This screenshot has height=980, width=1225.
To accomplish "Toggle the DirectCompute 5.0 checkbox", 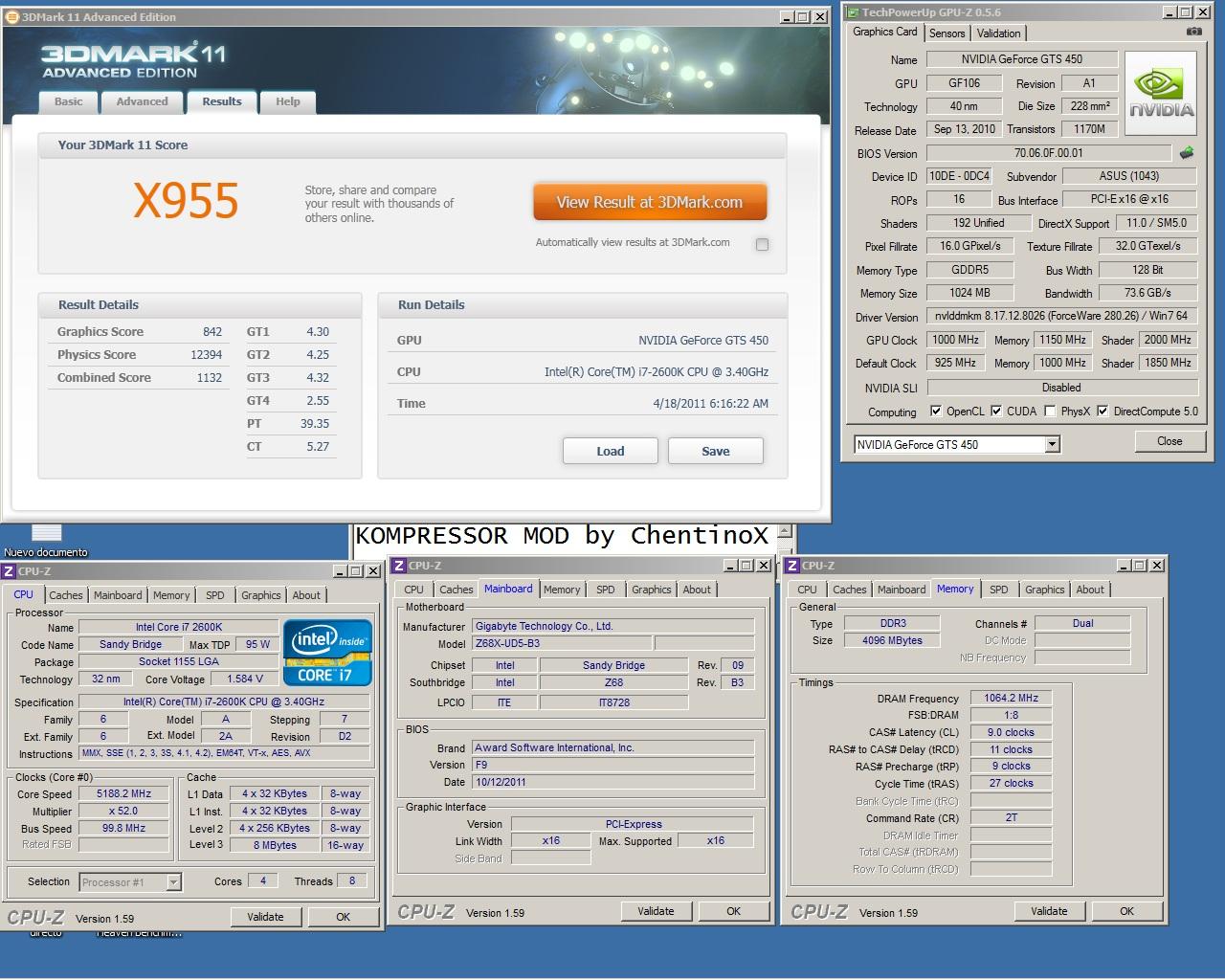I will coord(1102,412).
